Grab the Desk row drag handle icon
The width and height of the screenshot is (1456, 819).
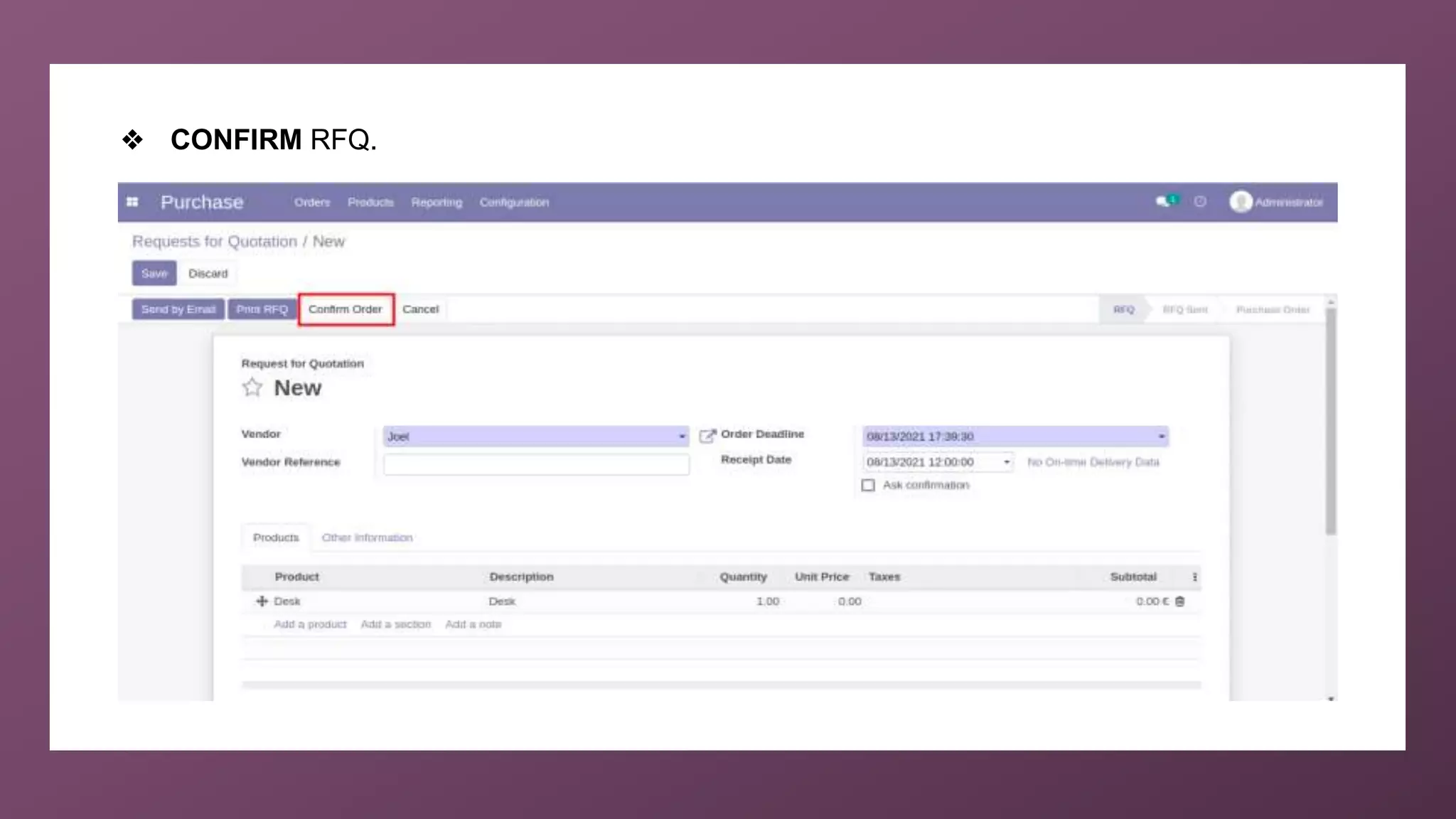pos(262,601)
